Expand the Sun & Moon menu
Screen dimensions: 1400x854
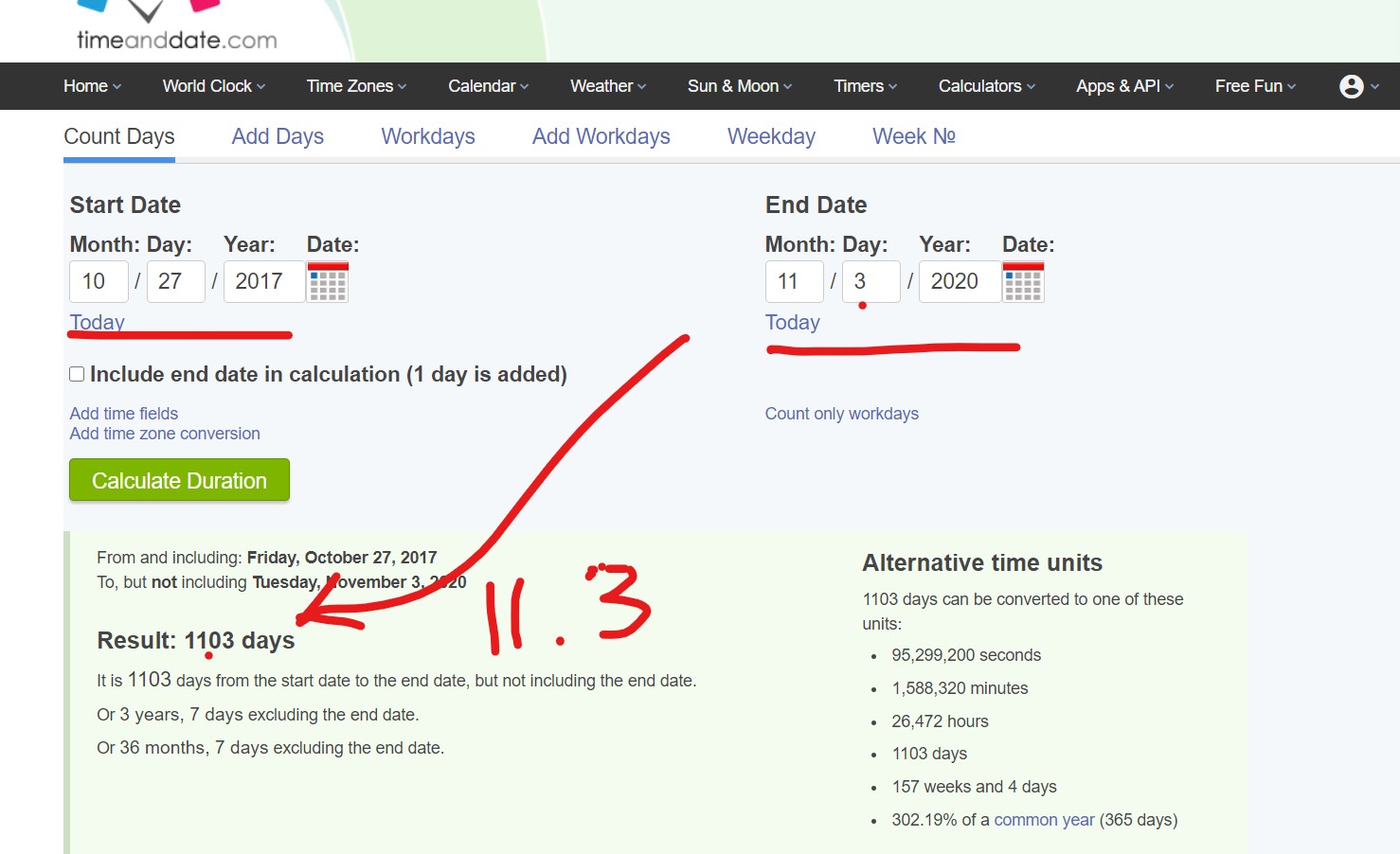740,86
